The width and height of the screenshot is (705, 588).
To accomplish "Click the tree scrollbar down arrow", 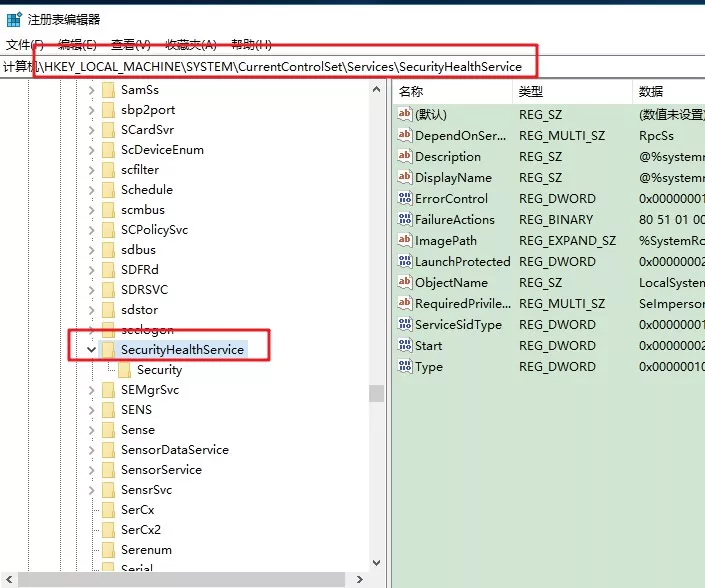I will tap(377, 563).
